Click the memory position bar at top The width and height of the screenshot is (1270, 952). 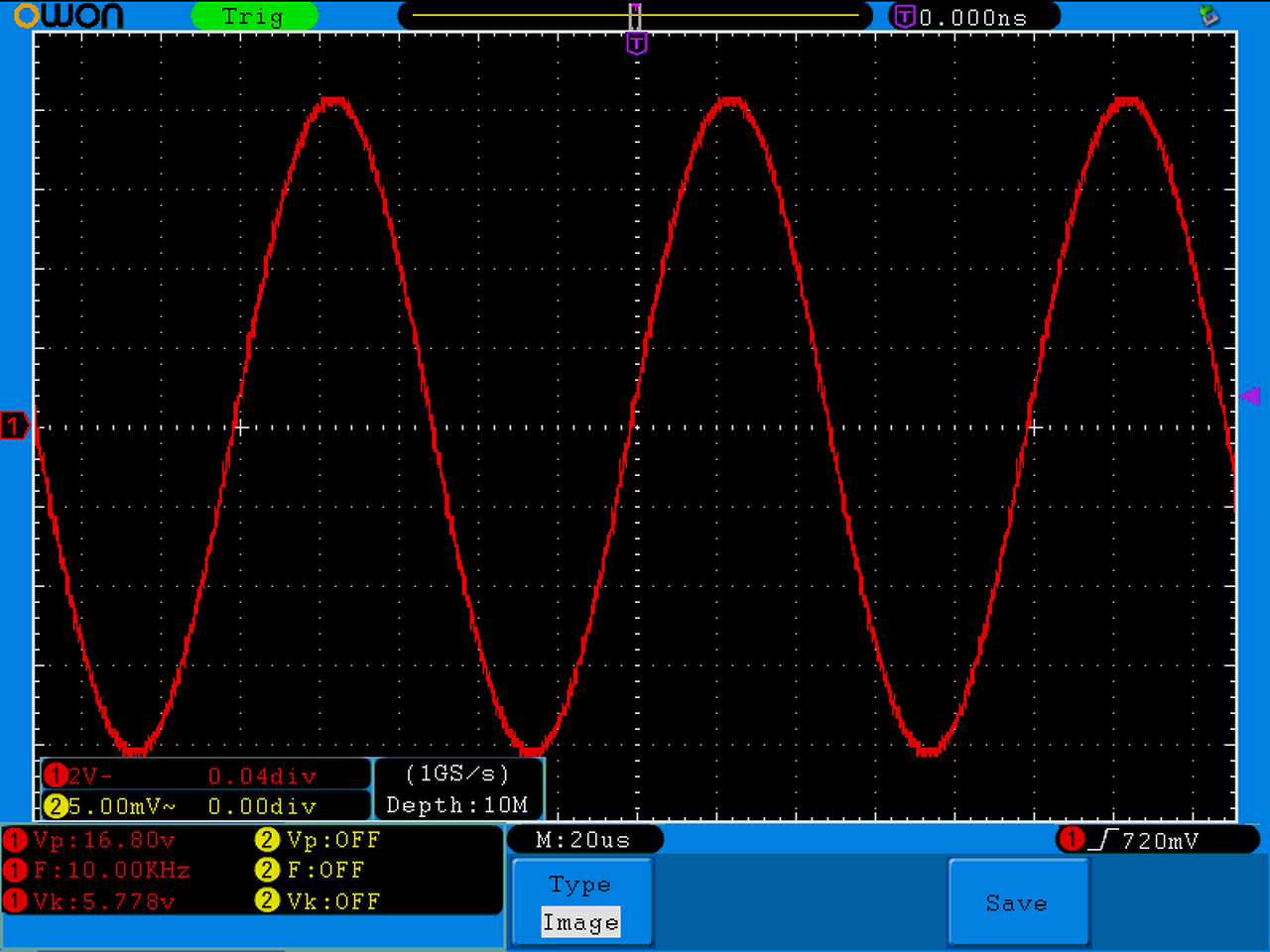635,16
